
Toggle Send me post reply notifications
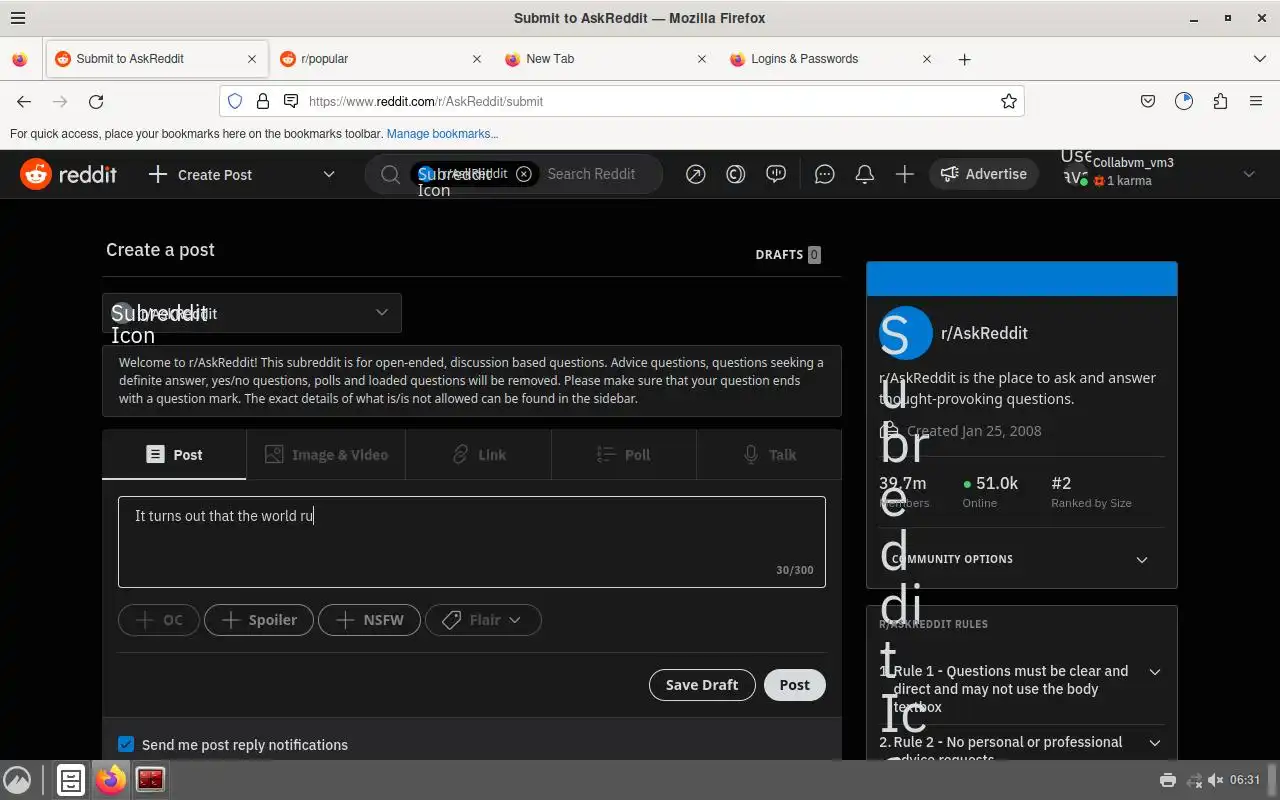point(126,744)
